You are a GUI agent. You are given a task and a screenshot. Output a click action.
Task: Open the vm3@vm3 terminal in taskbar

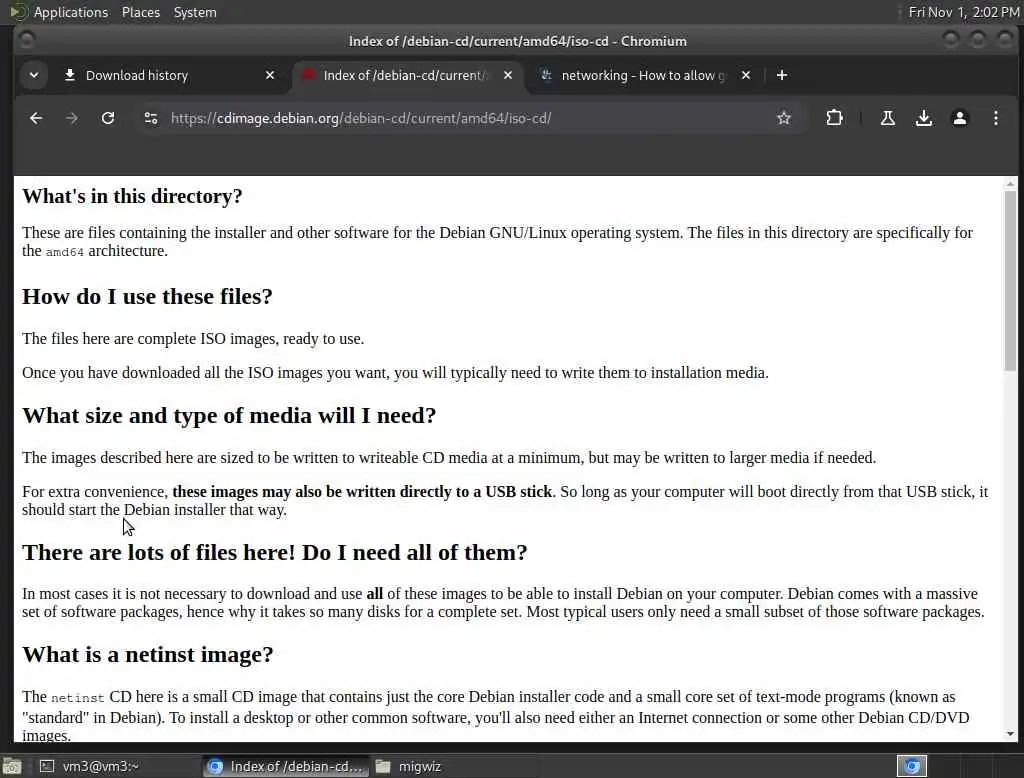118,766
